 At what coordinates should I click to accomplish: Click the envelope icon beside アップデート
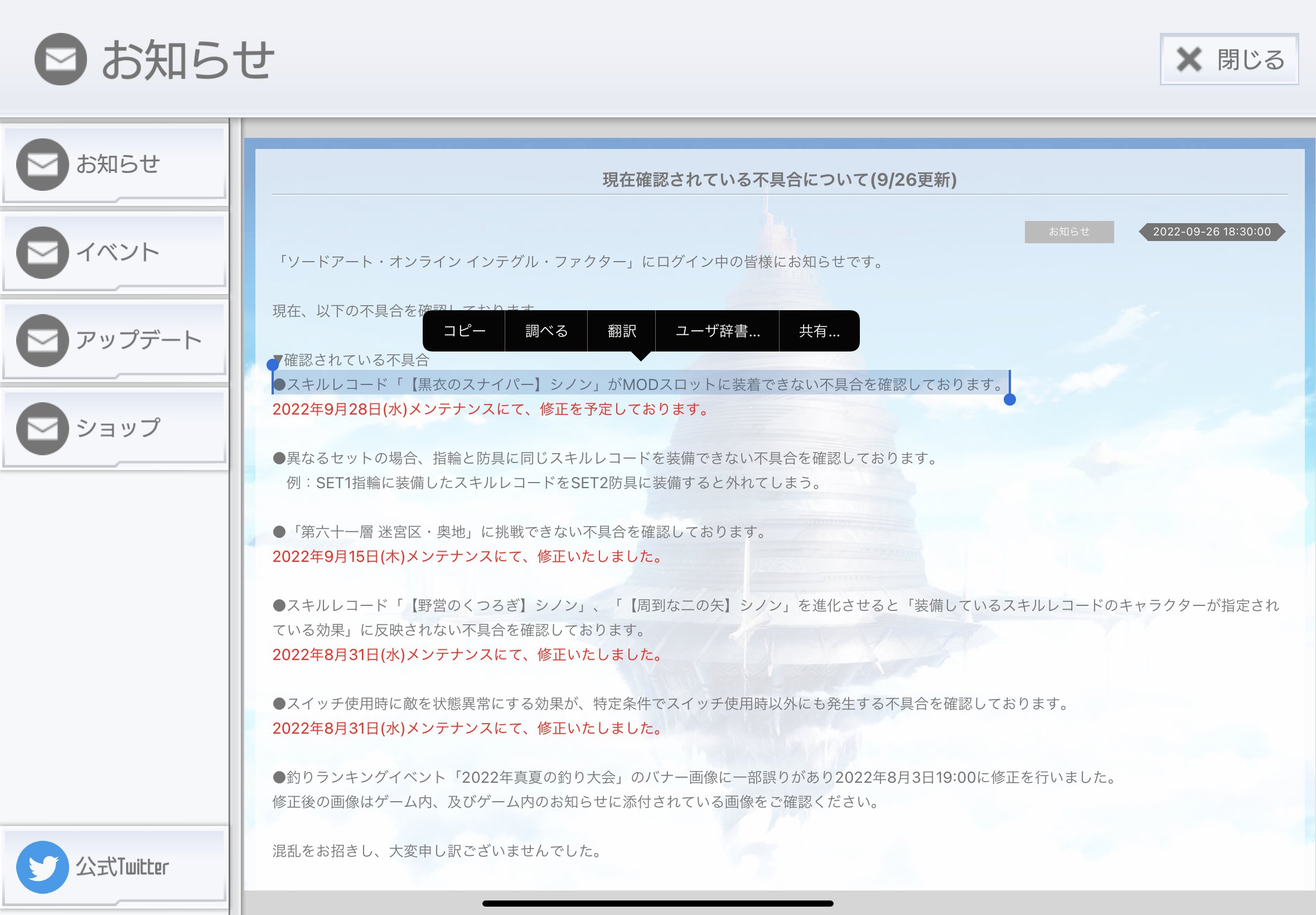(42, 340)
